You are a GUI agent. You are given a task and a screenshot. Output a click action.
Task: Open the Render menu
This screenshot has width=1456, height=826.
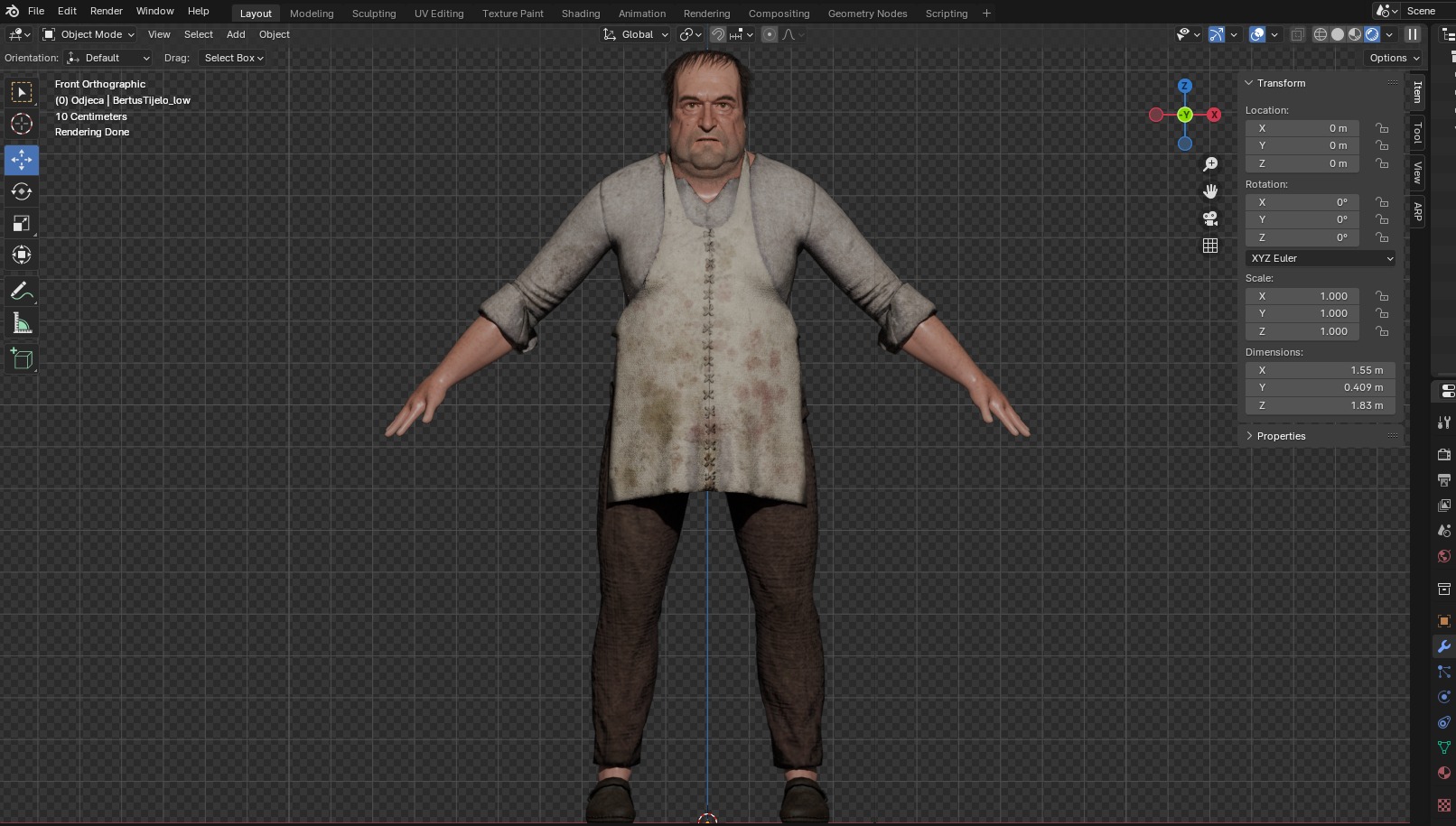[x=106, y=11]
